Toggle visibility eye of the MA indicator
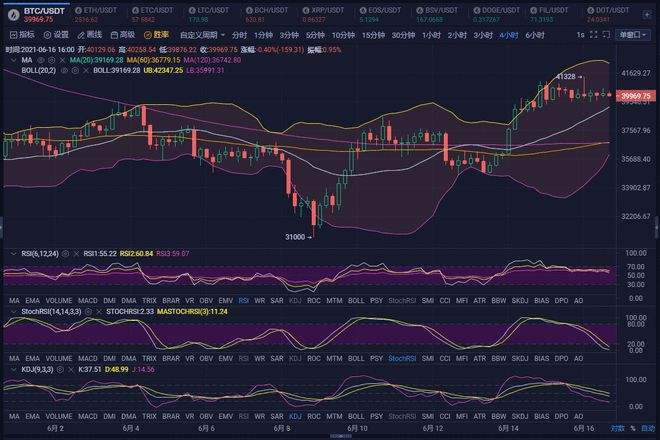 tap(41, 60)
